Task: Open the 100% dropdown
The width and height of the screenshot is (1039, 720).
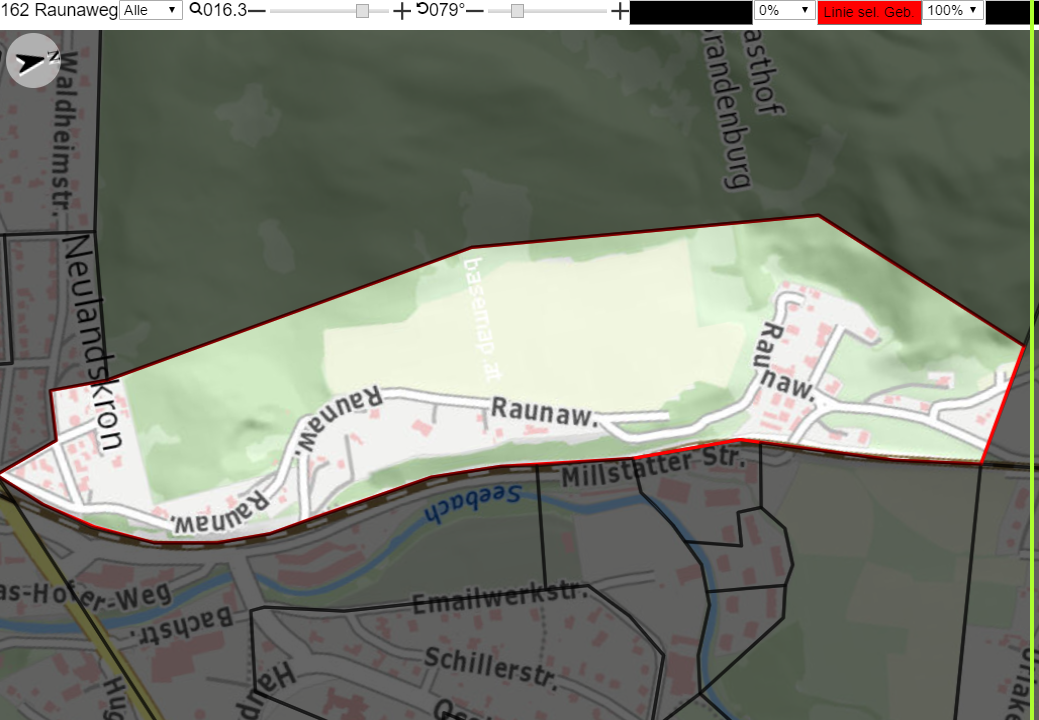Action: (x=952, y=10)
